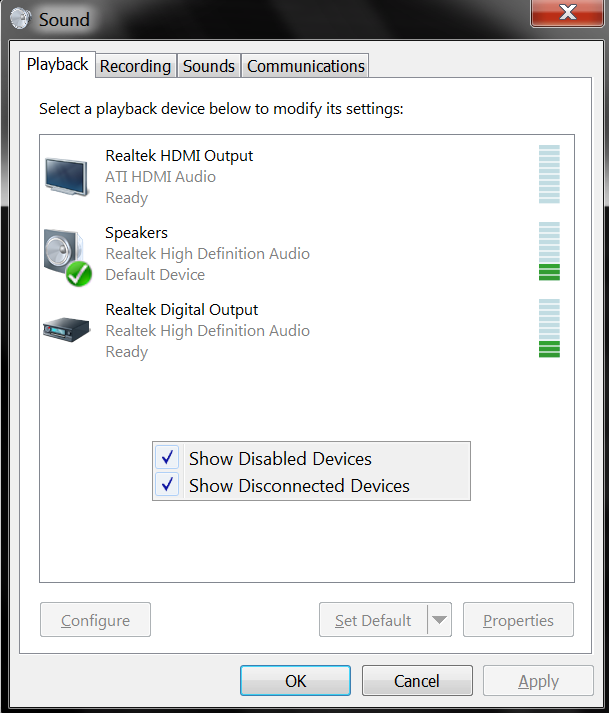Click the Speakers volume level meter
The width and height of the screenshot is (609, 713).
click(549, 251)
